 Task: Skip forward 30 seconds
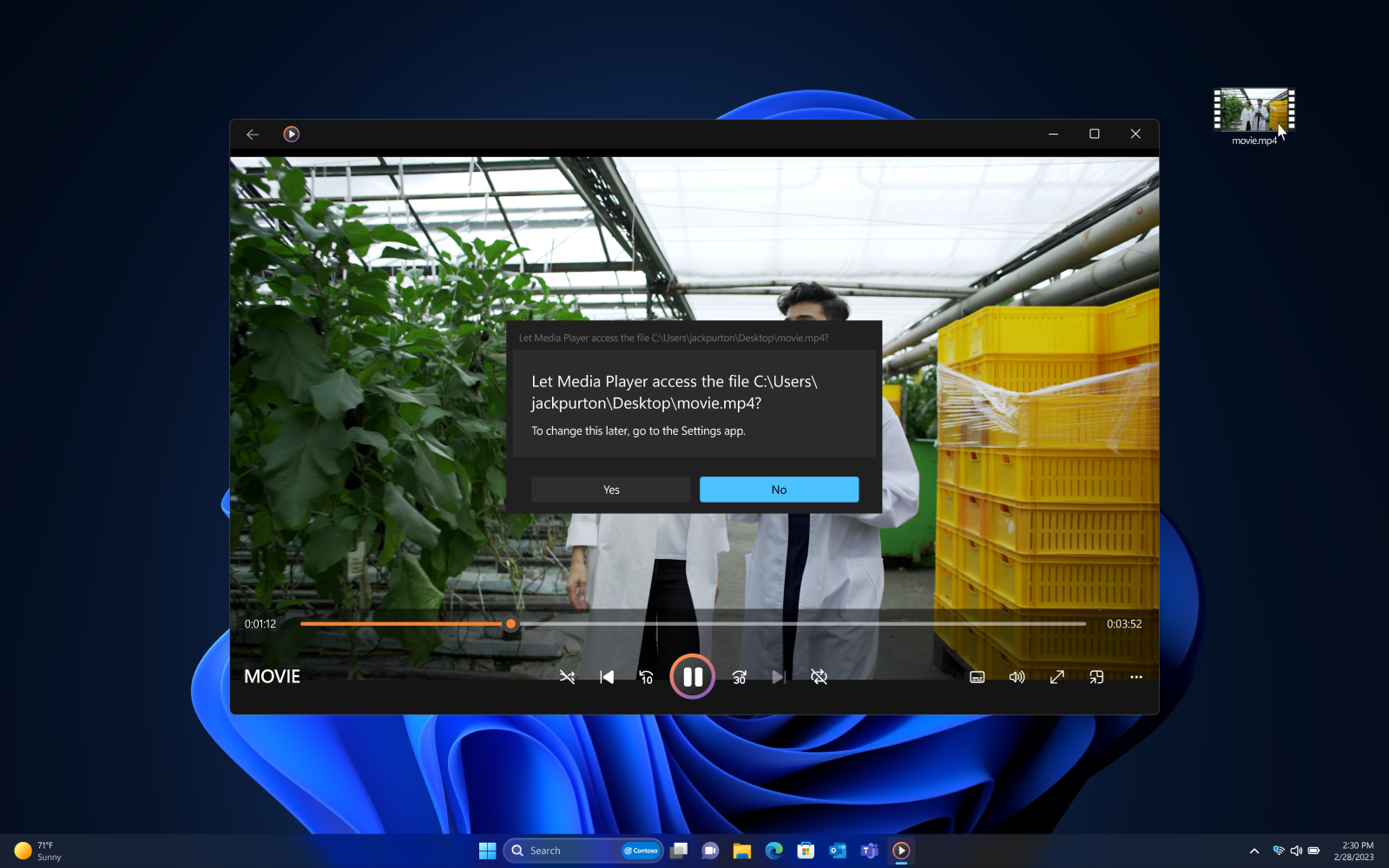click(738, 677)
